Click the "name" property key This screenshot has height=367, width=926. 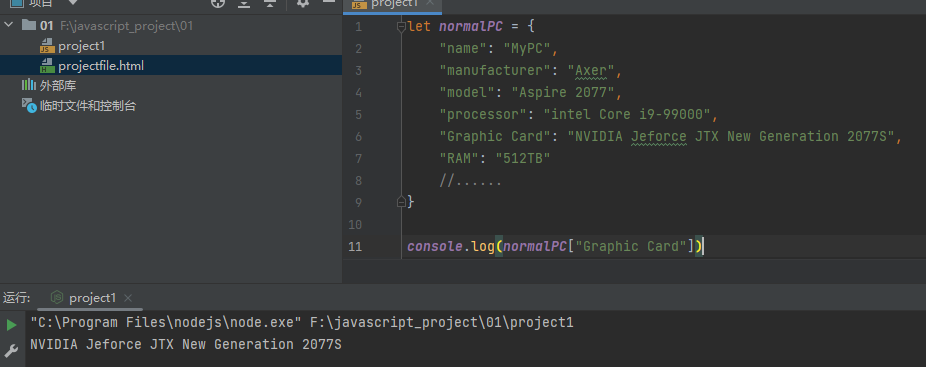462,48
